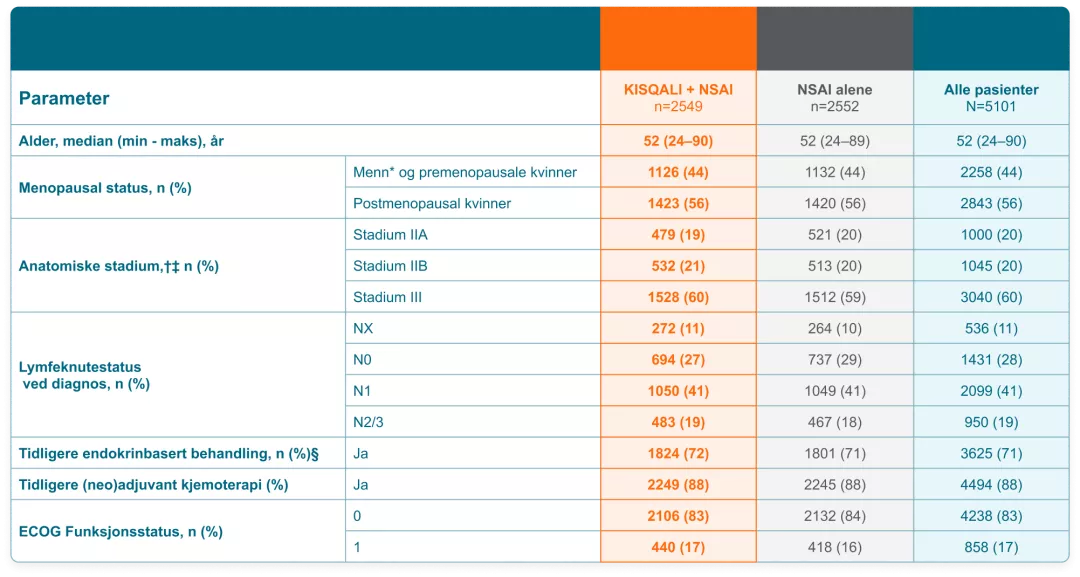Click the KISQALI + NSAI column header
1080x577 pixels.
pyautogui.click(x=678, y=97)
